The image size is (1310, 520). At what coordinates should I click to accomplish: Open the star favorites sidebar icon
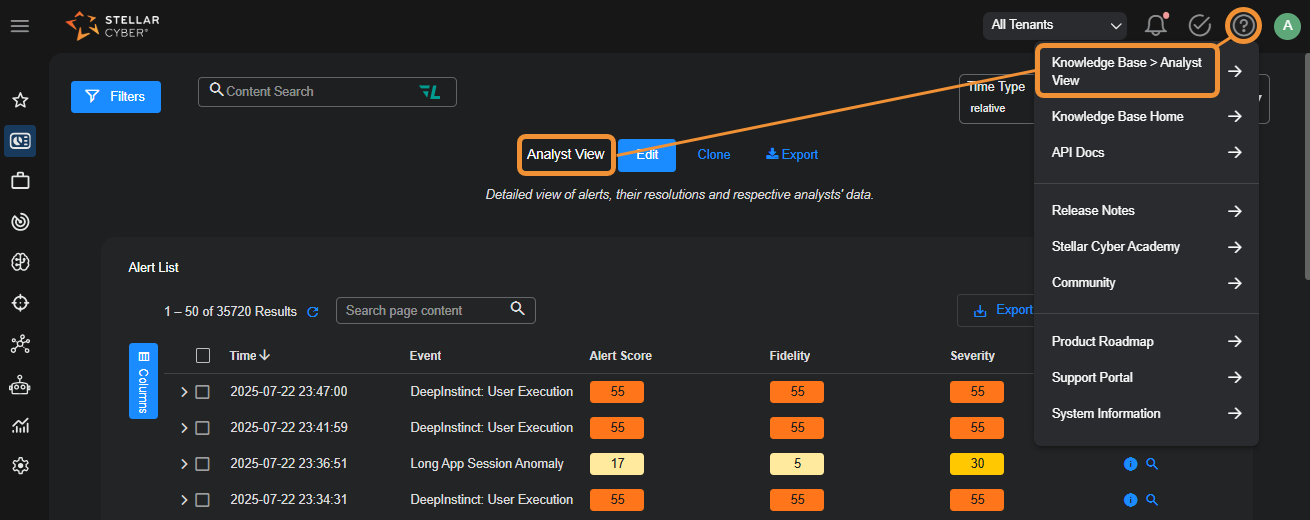click(19, 101)
